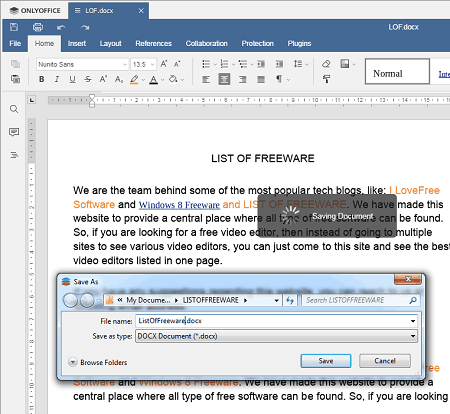Align text right
Viewport: 450px width, 414px height.
coord(243,79)
